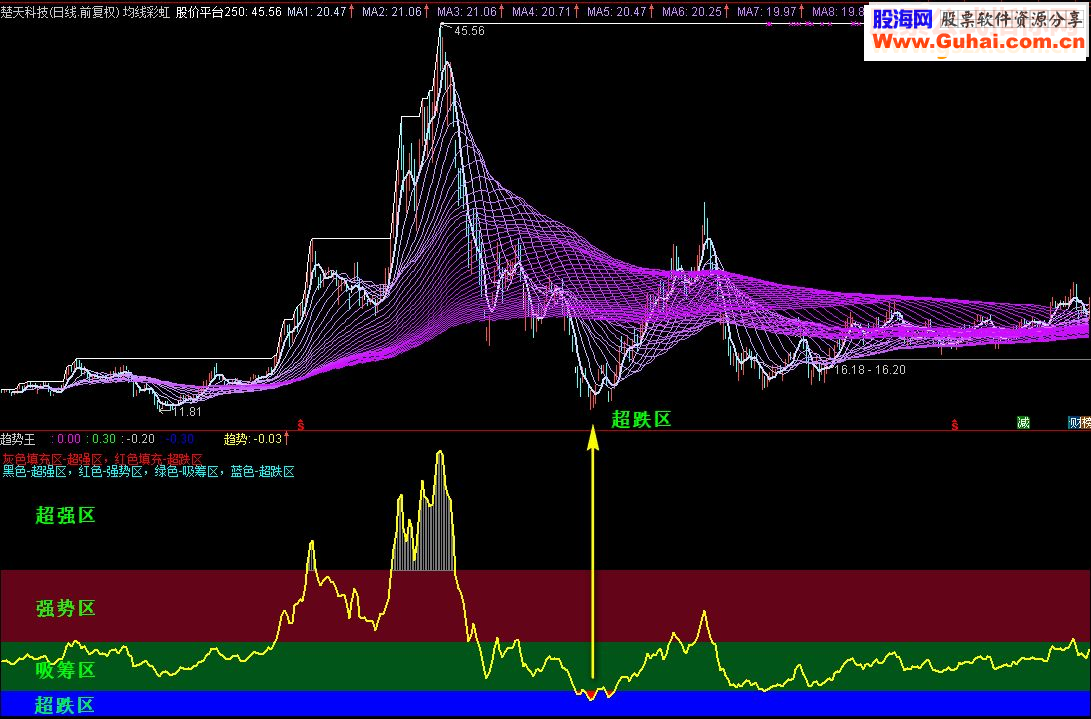The height and width of the screenshot is (719, 1091).
Task: Open the blue 财 info icon
Action: point(1074,422)
